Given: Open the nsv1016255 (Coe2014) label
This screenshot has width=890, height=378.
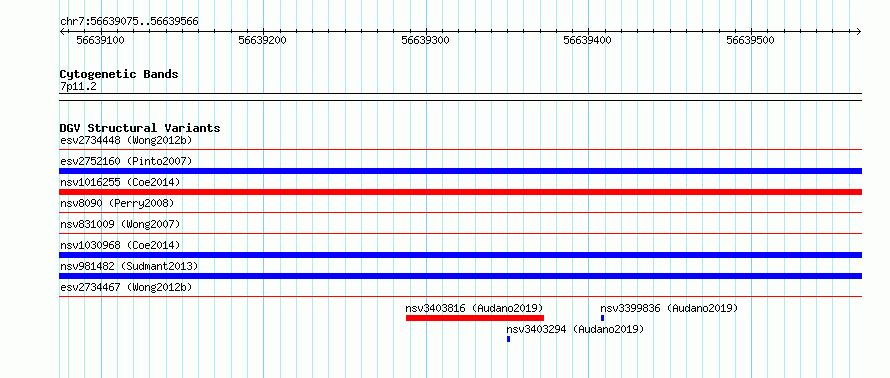Looking at the screenshot, I should pos(120,182).
